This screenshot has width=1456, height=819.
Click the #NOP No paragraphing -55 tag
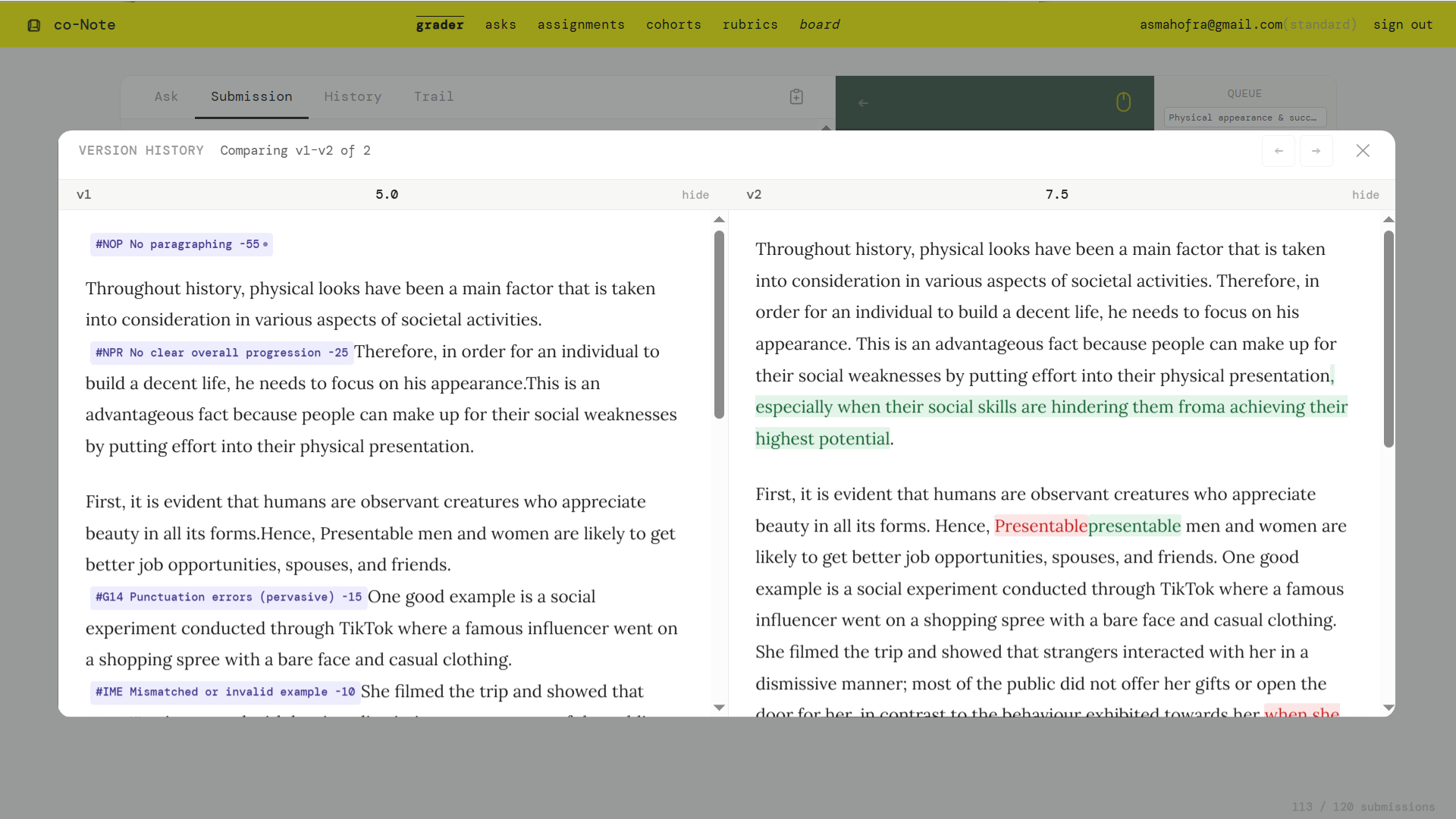point(181,244)
